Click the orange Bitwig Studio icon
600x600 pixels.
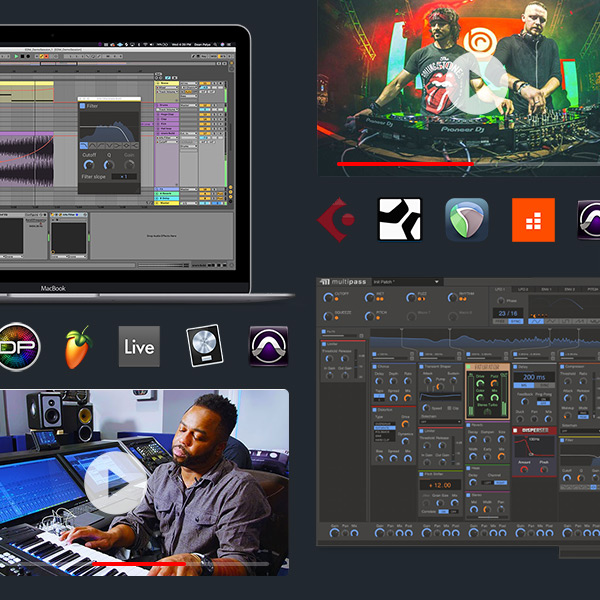[533, 220]
